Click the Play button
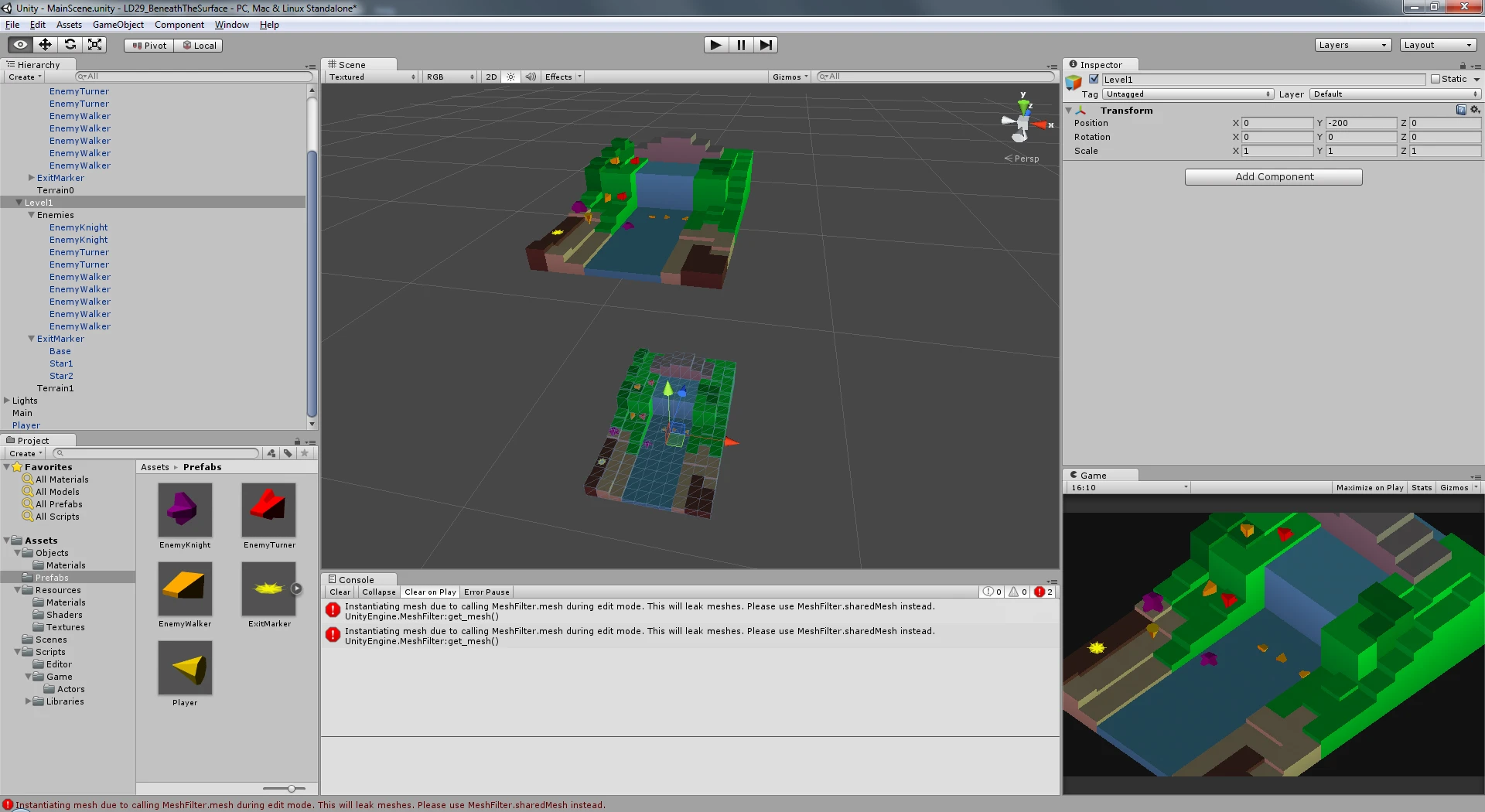The image size is (1485, 812). pos(716,45)
